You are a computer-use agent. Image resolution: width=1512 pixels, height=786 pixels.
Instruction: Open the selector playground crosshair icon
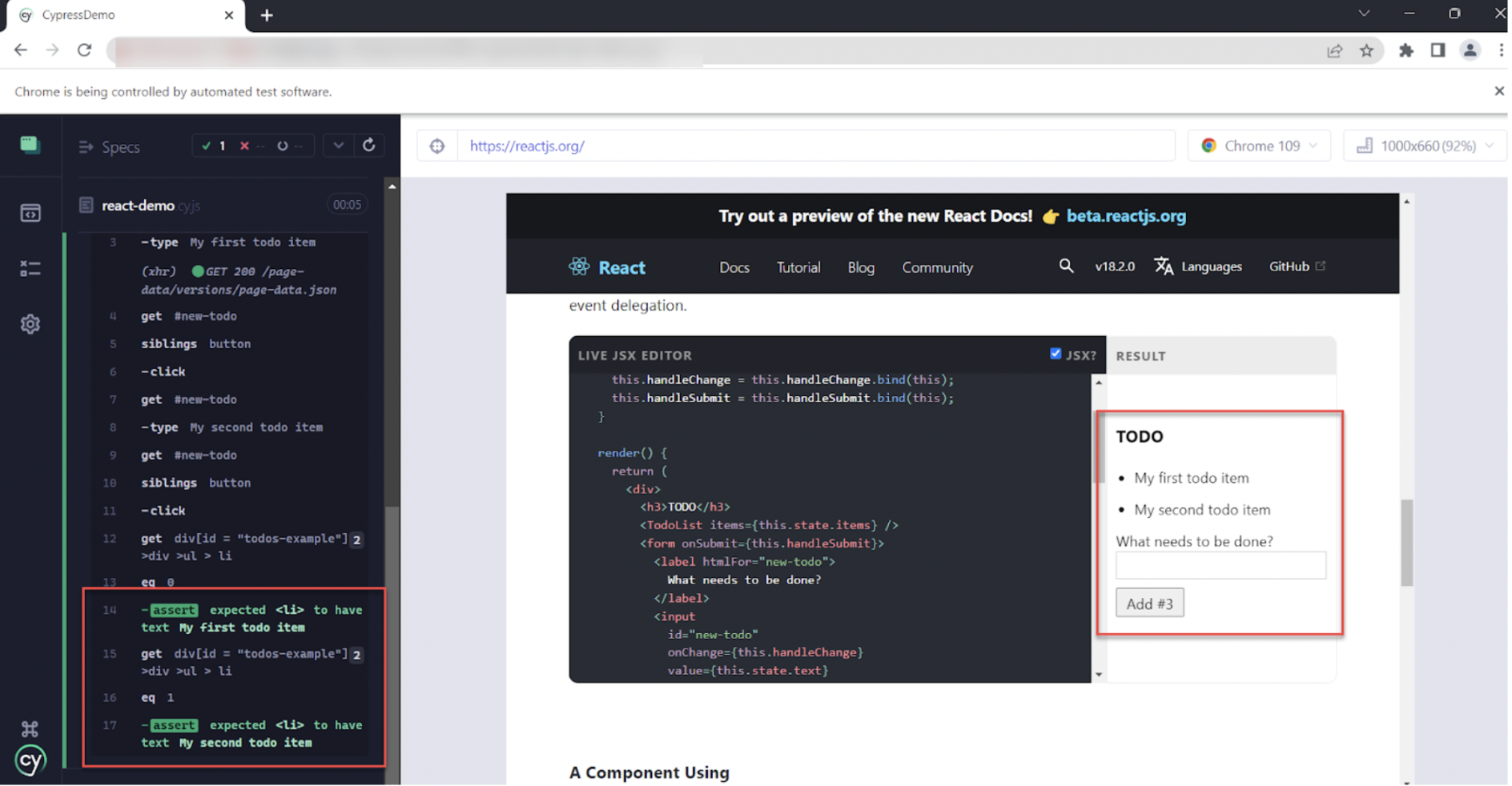[x=437, y=146]
